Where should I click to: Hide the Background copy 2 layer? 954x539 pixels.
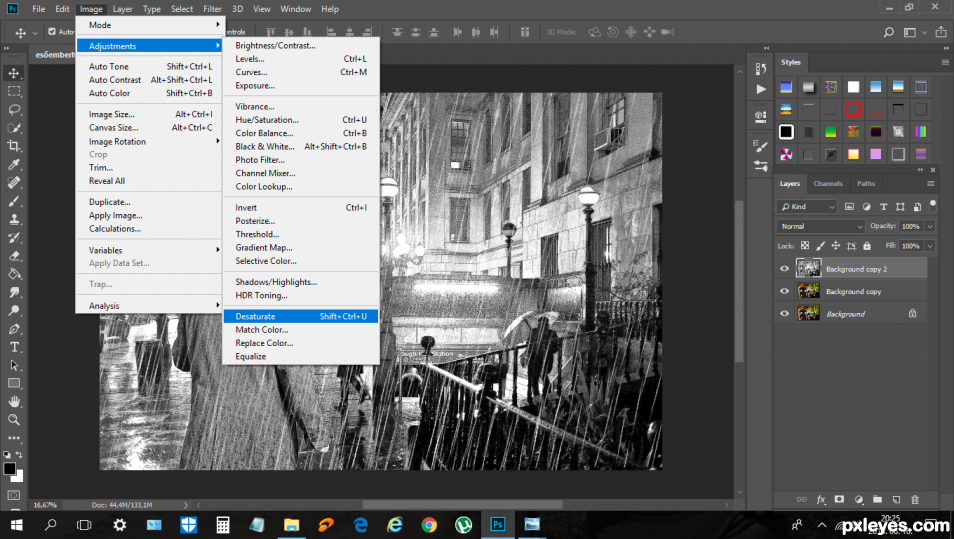(784, 269)
